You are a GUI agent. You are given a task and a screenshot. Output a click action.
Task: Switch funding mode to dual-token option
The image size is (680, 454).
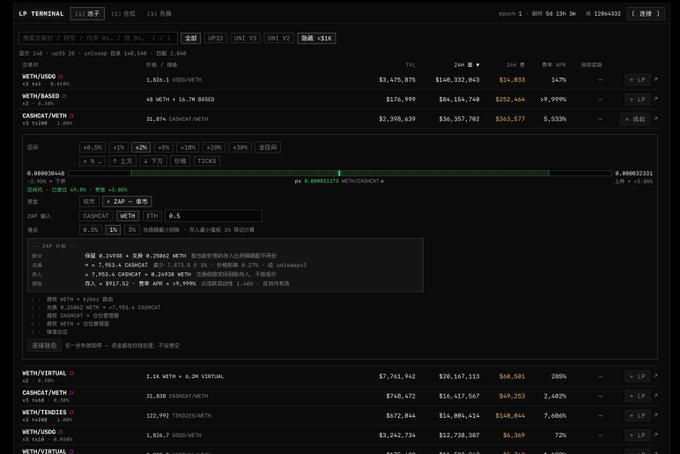click(x=89, y=202)
